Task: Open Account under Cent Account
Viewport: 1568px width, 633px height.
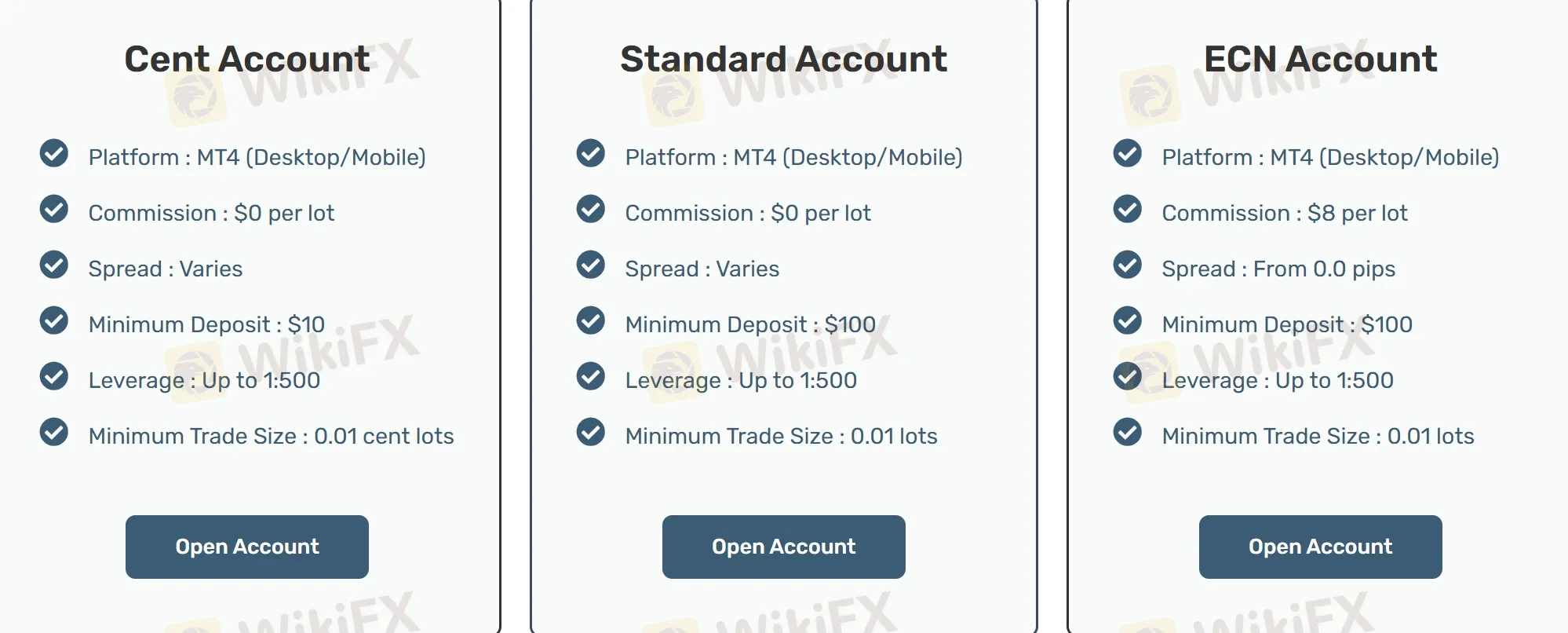Action: point(247,547)
